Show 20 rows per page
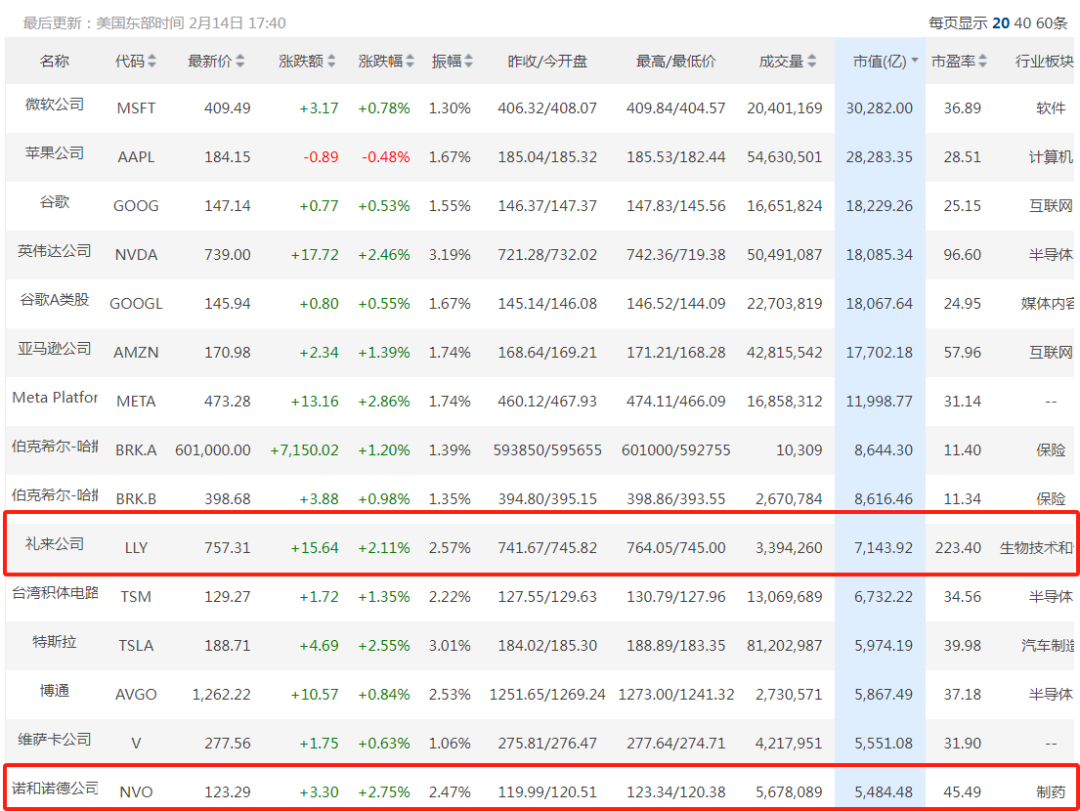 point(1001,23)
